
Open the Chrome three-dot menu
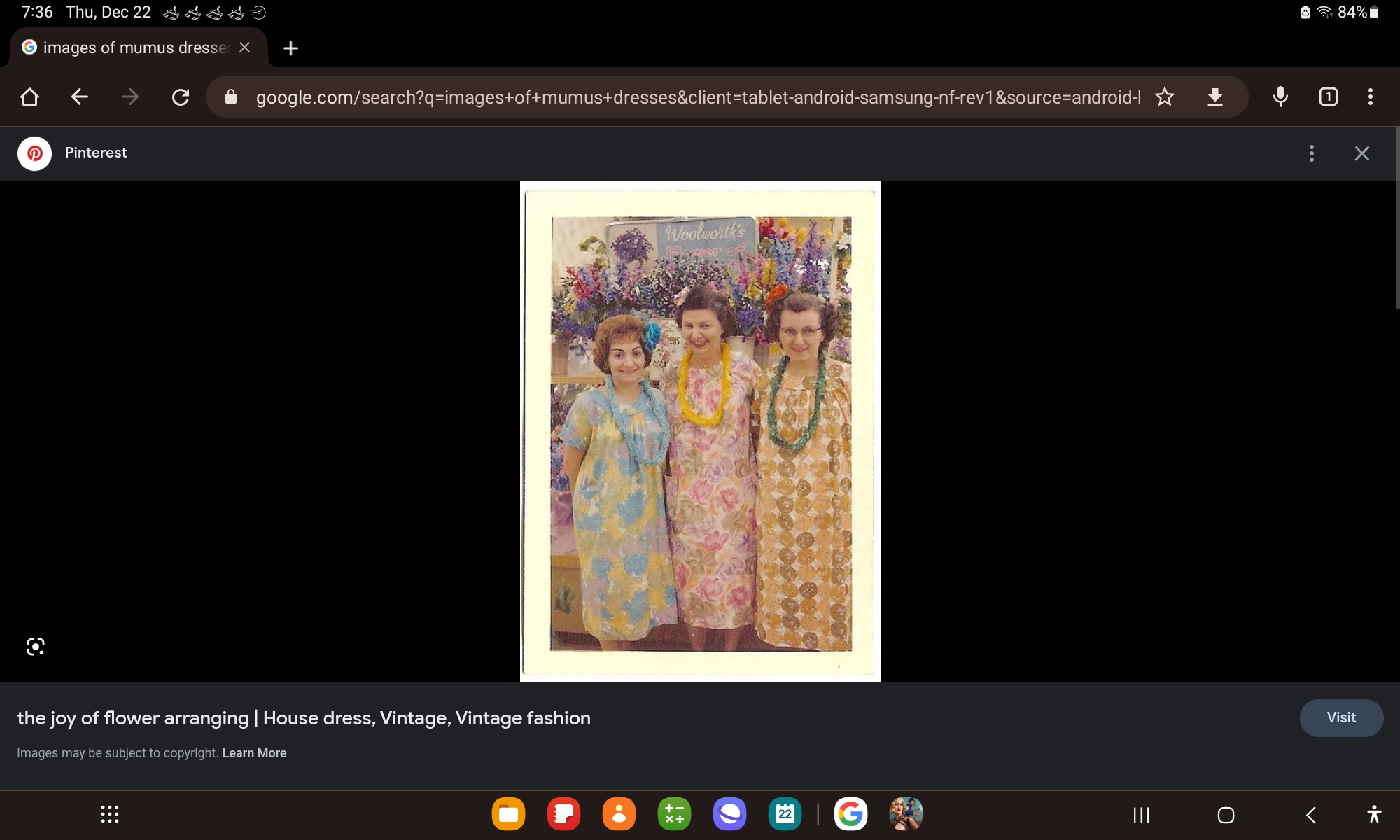[x=1371, y=97]
